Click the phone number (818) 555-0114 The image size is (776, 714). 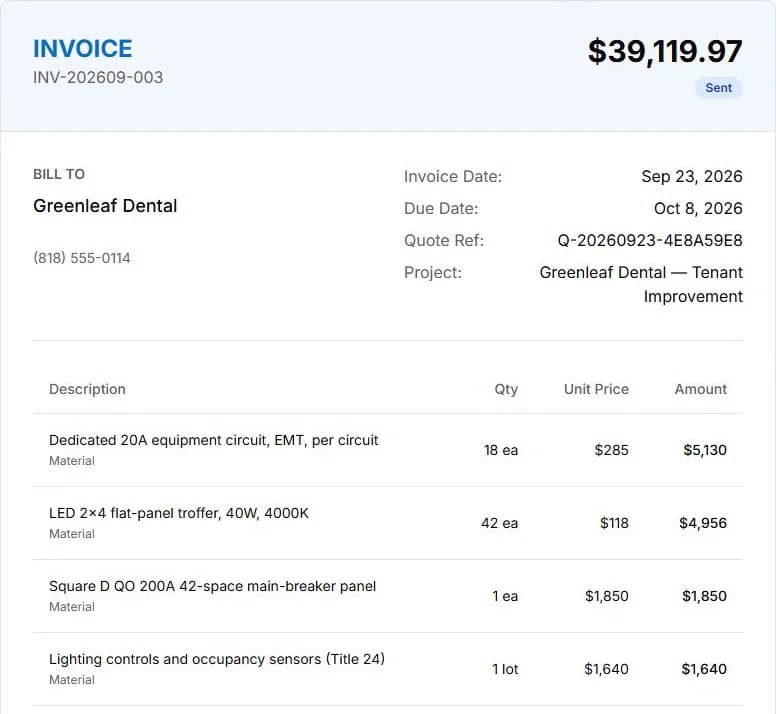coord(82,258)
